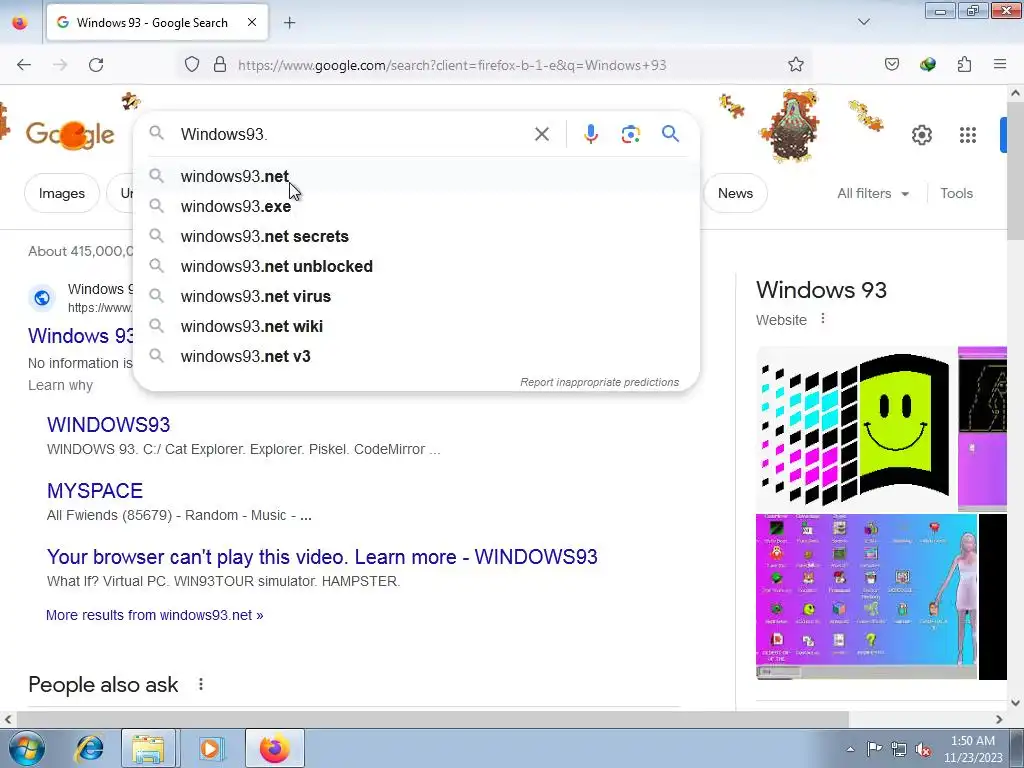Viewport: 1024px width, 768px height.
Task: Open Your browser can't play this video link
Action: point(322,557)
